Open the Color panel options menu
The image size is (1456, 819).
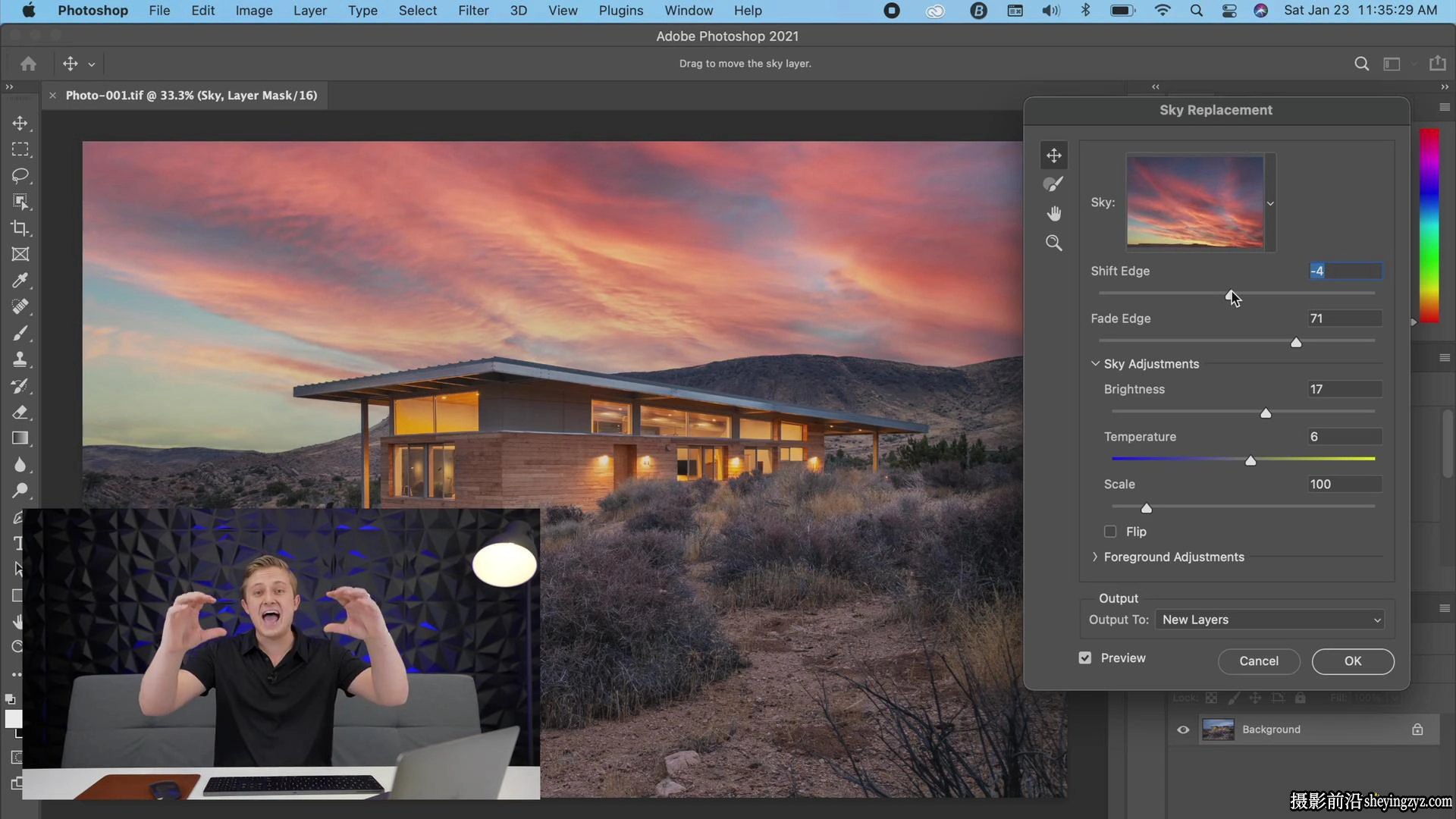coord(1445,108)
